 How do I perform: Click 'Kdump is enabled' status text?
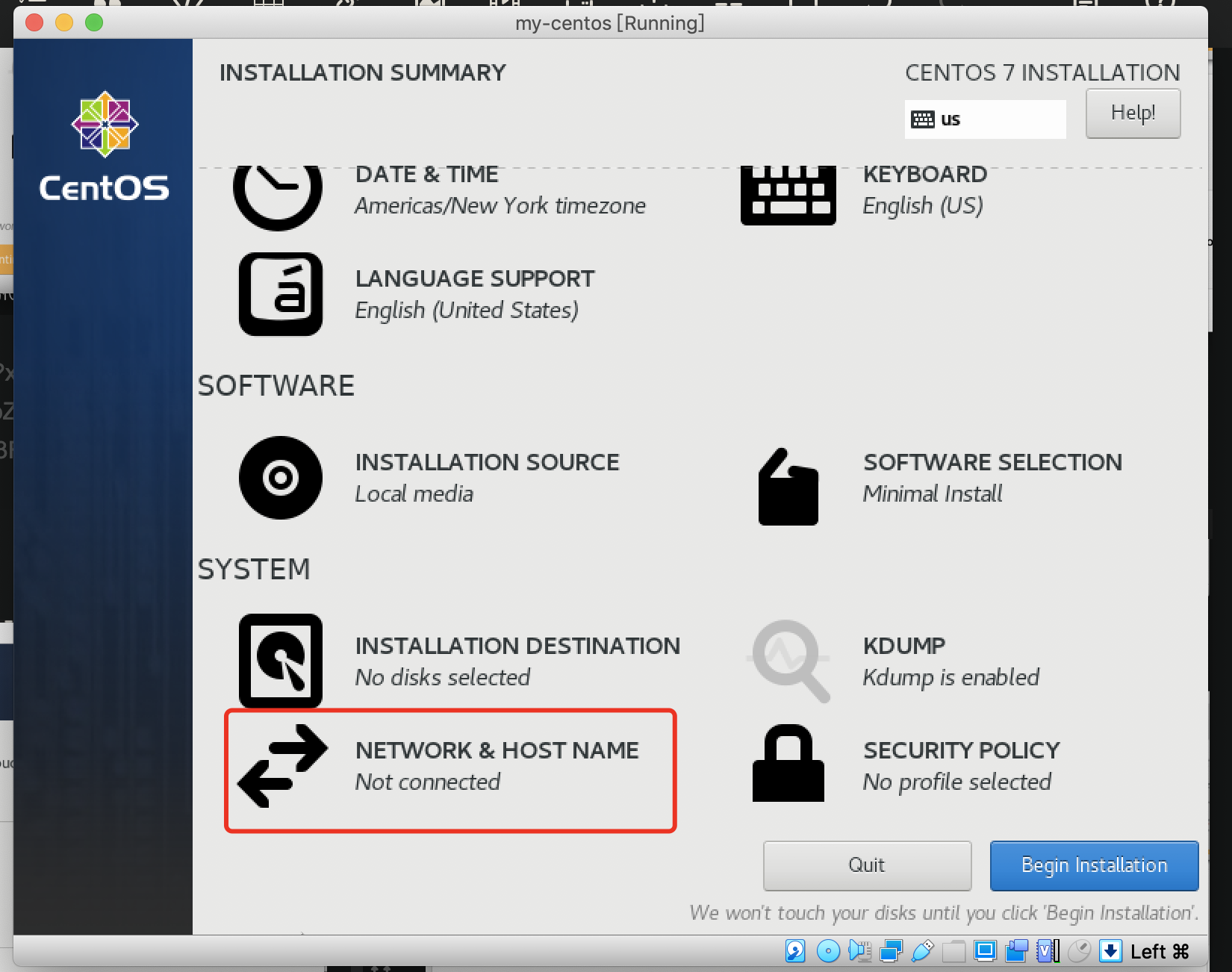coord(951,677)
